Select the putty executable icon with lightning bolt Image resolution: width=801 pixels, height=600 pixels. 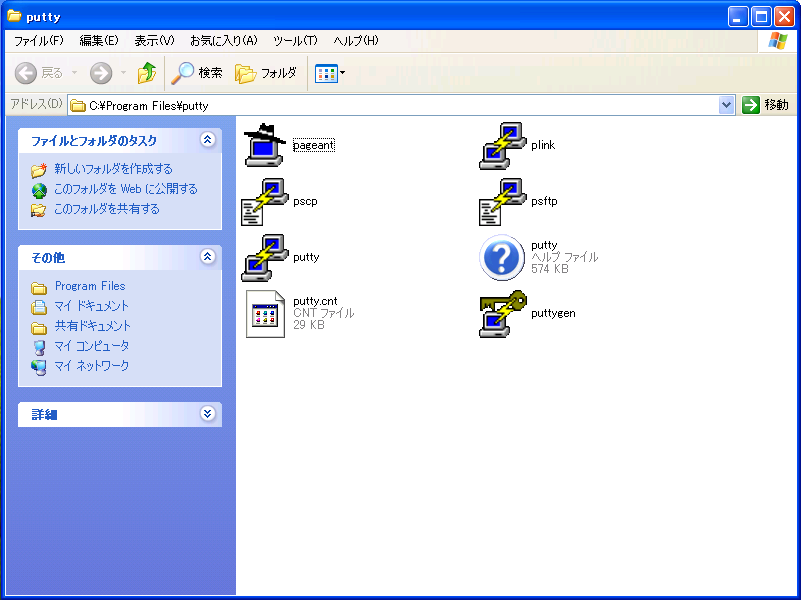265,258
